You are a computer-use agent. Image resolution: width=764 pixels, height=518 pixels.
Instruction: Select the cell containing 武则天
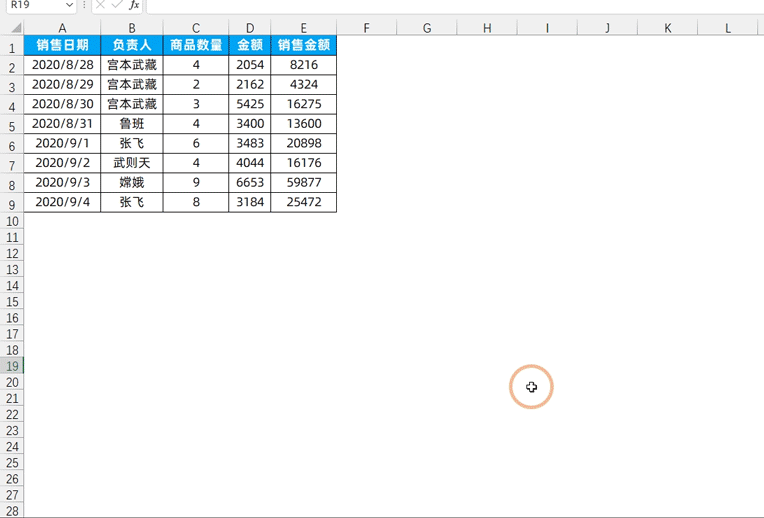pos(132,163)
